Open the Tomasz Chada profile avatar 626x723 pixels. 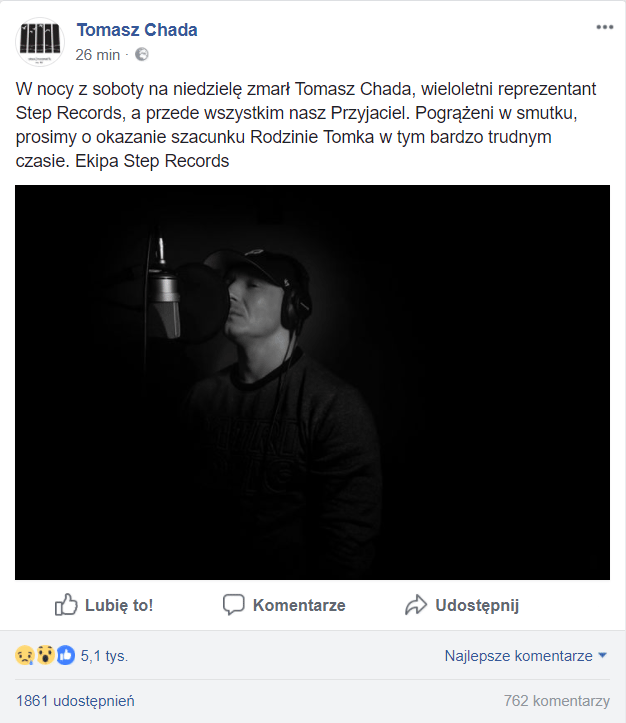pyautogui.click(x=41, y=41)
